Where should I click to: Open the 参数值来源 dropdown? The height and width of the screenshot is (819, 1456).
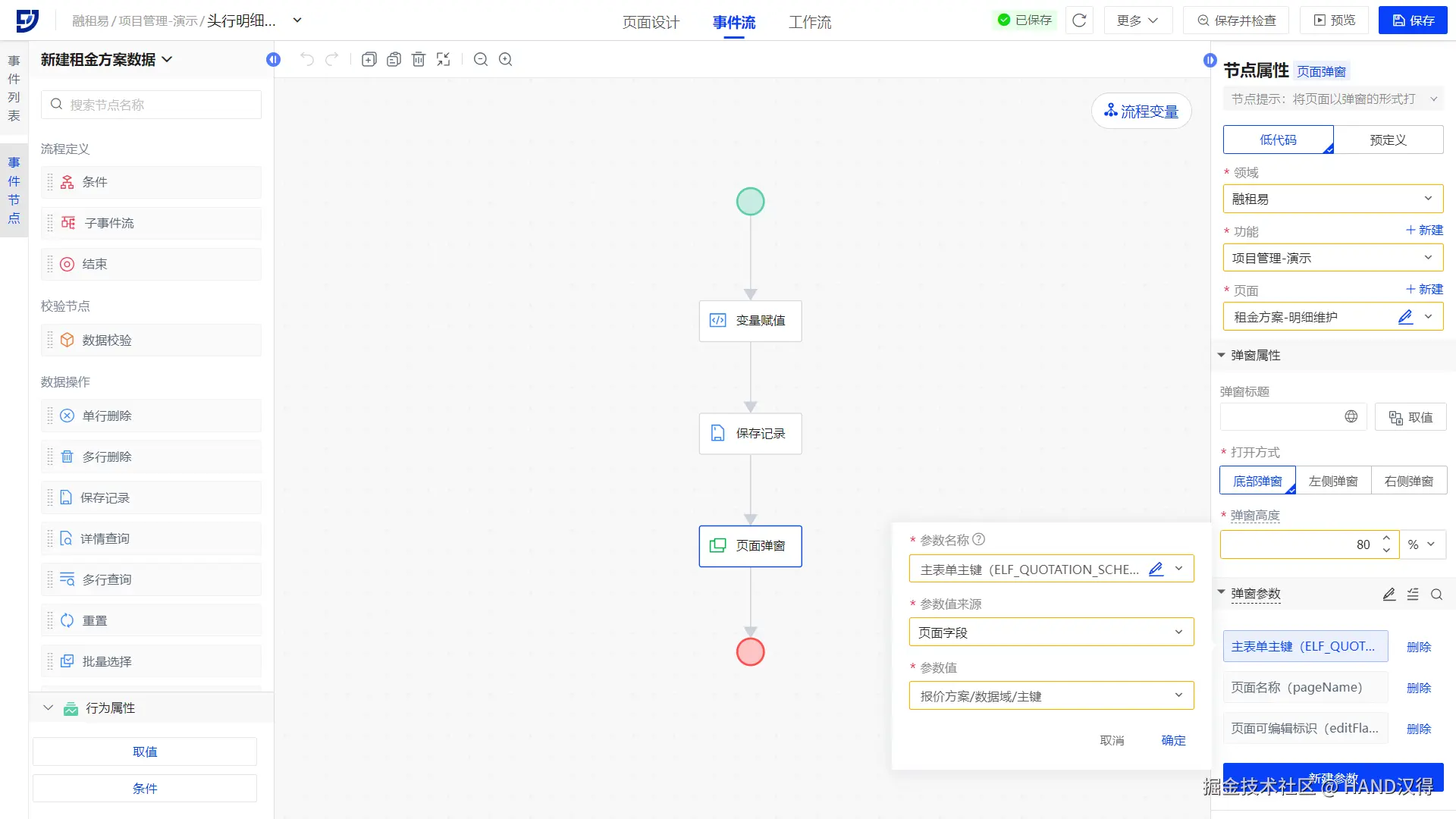coord(1051,632)
